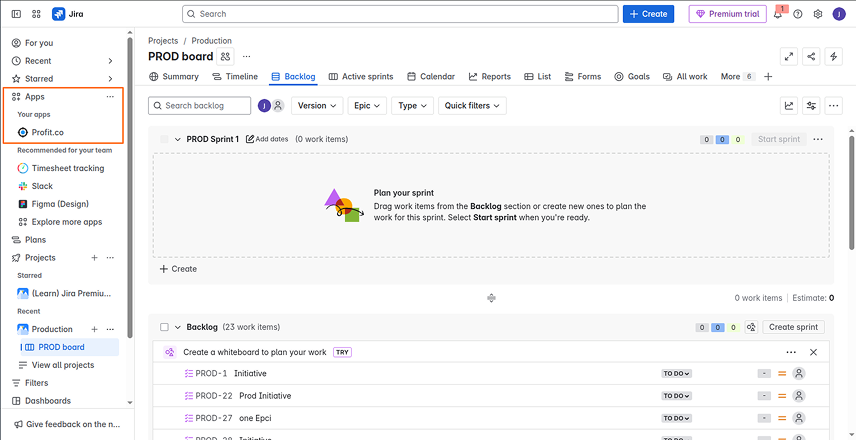Viewport: 856px width, 440px height.
Task: Filter by the unassigned avatar
Action: click(x=278, y=106)
